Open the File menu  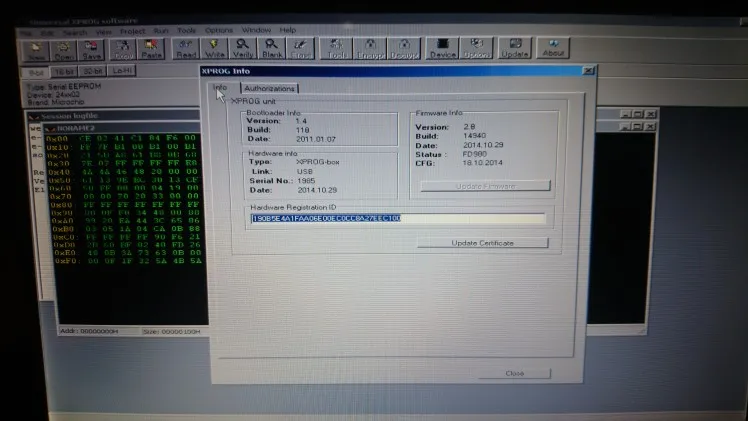25,33
